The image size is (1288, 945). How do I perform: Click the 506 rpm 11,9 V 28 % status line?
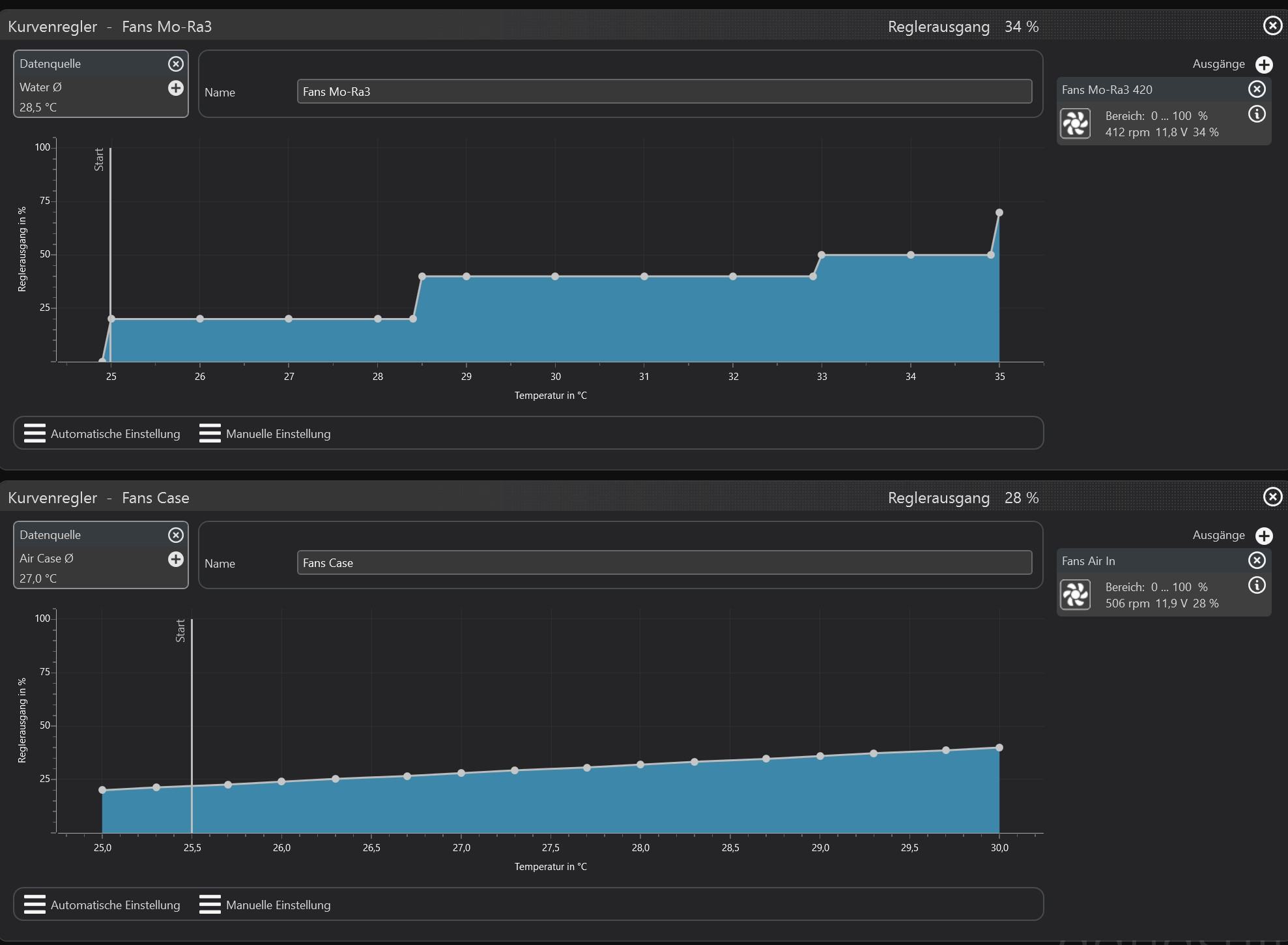1162,603
